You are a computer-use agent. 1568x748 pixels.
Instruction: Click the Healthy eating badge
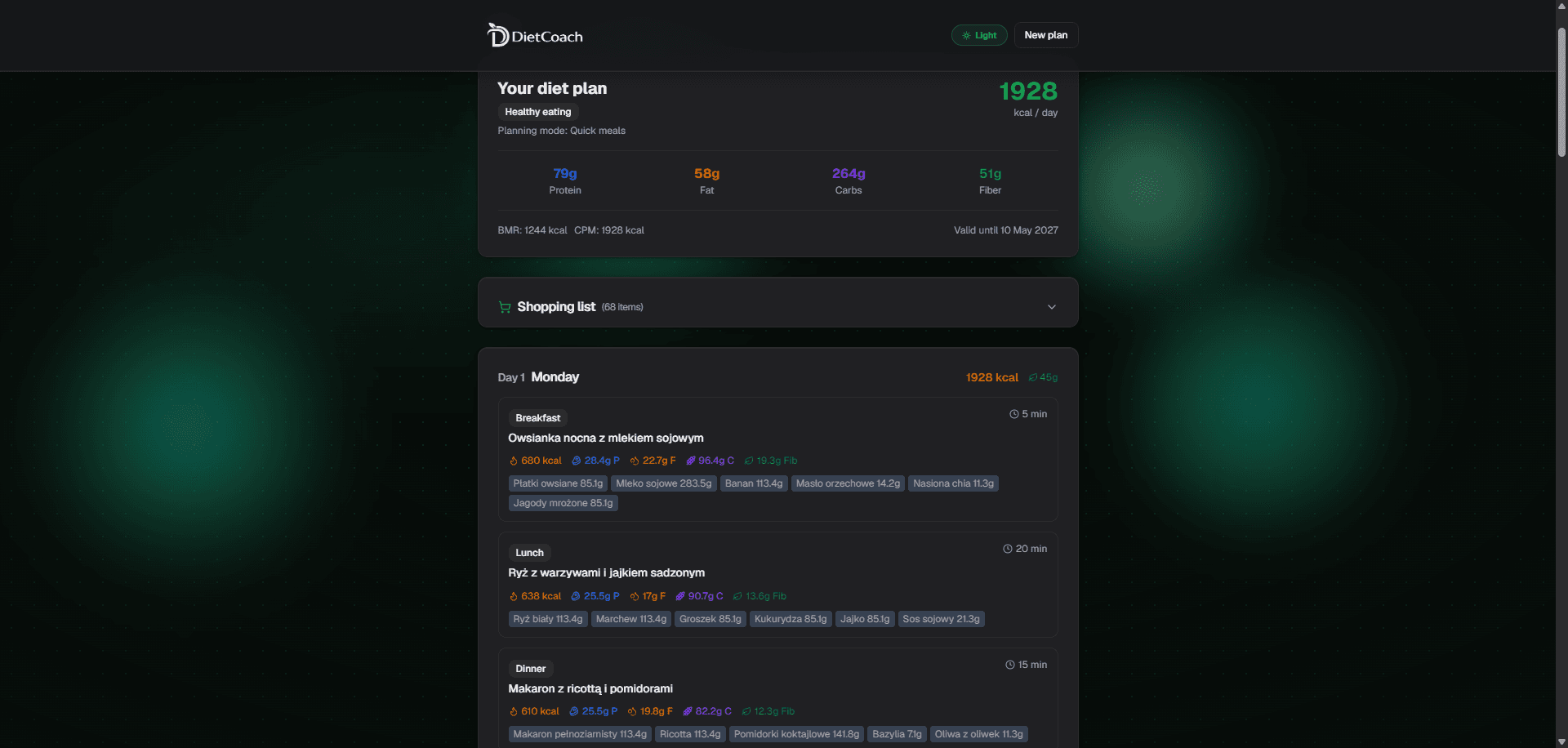(538, 112)
